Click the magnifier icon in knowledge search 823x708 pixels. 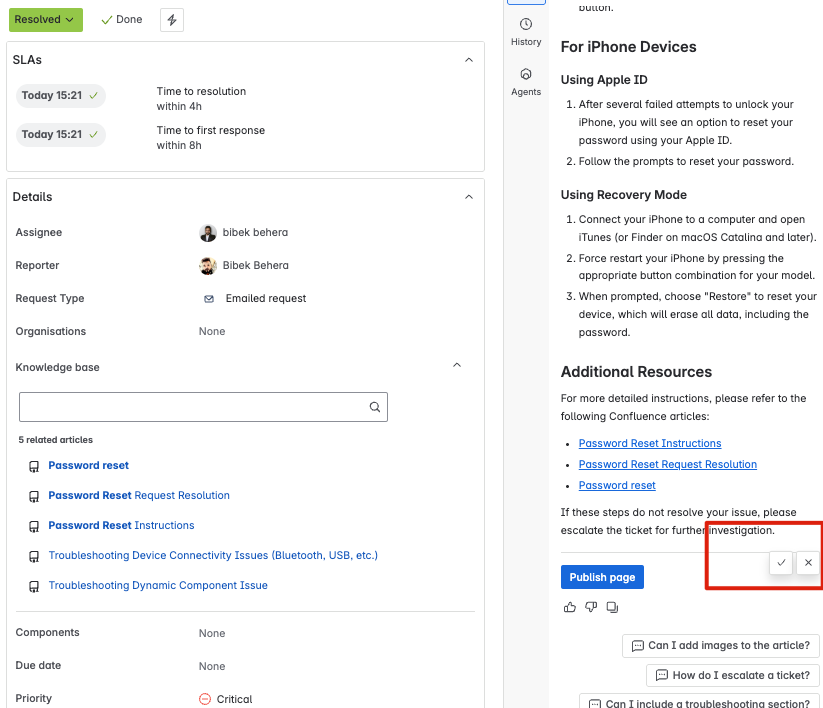(x=375, y=407)
